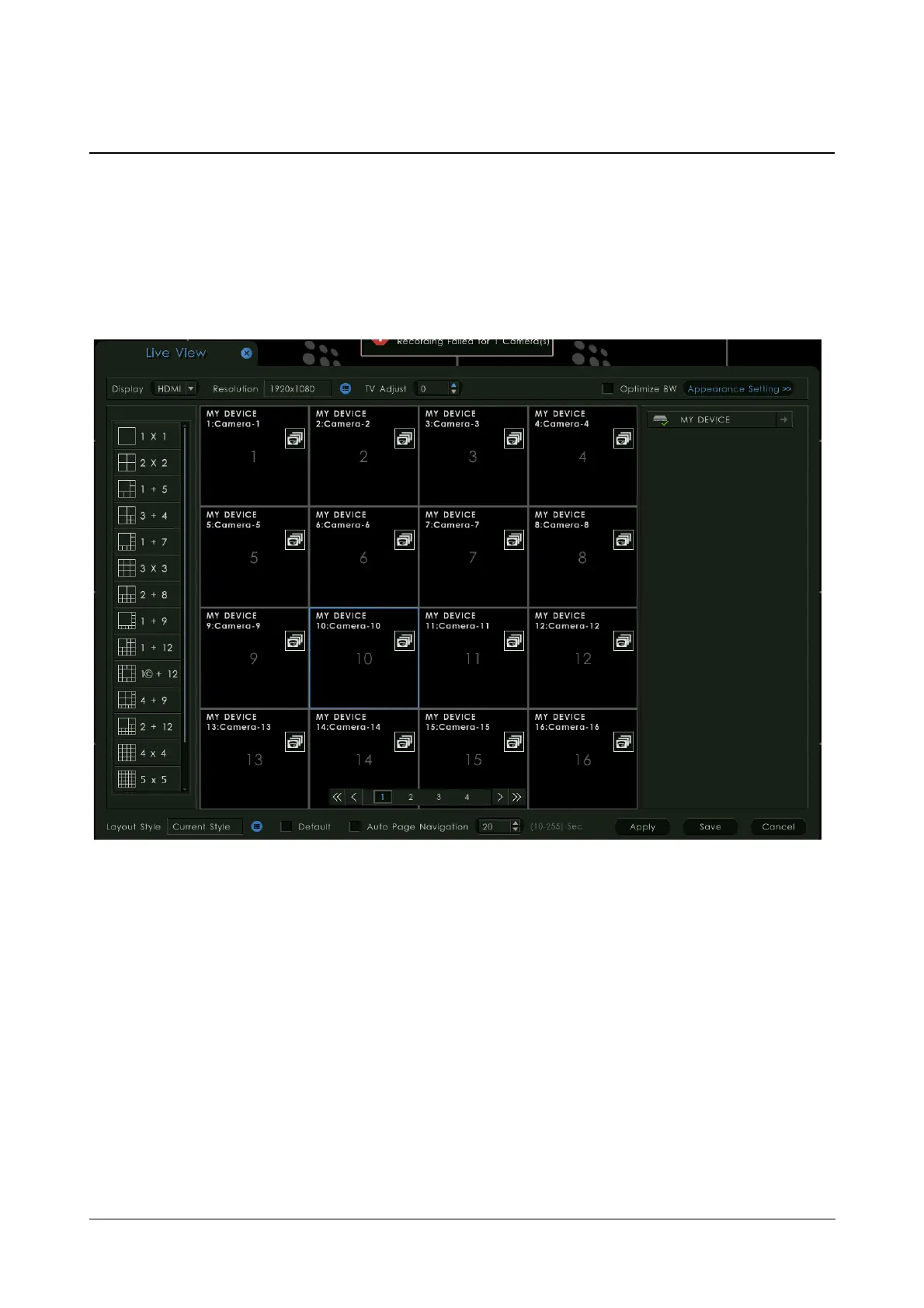Screen dimensions: 924x1308
Task: Expand the MY DEVICE list arrow
Action: 784,419
